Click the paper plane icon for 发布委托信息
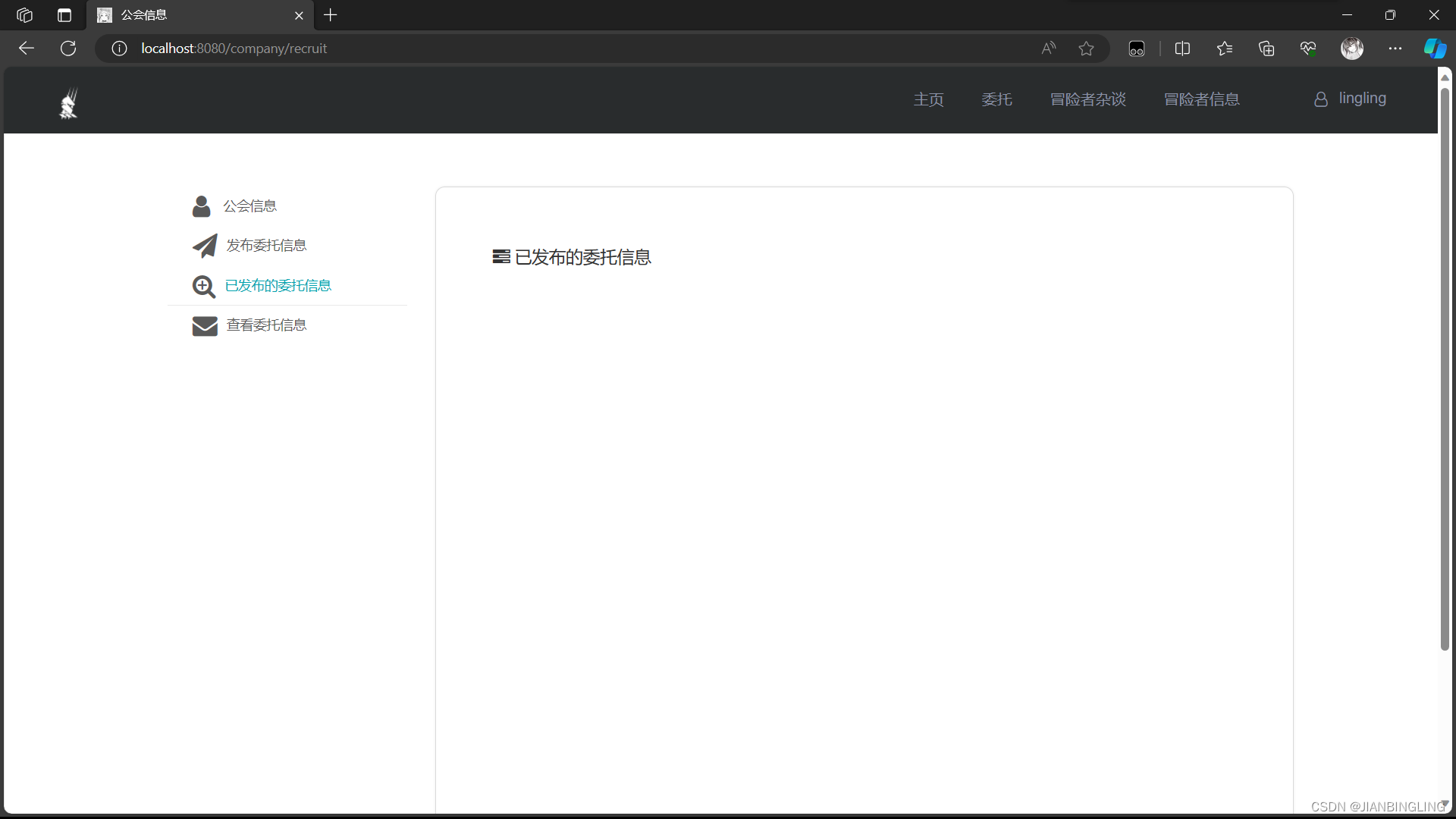This screenshot has width=1456, height=819. [x=204, y=246]
